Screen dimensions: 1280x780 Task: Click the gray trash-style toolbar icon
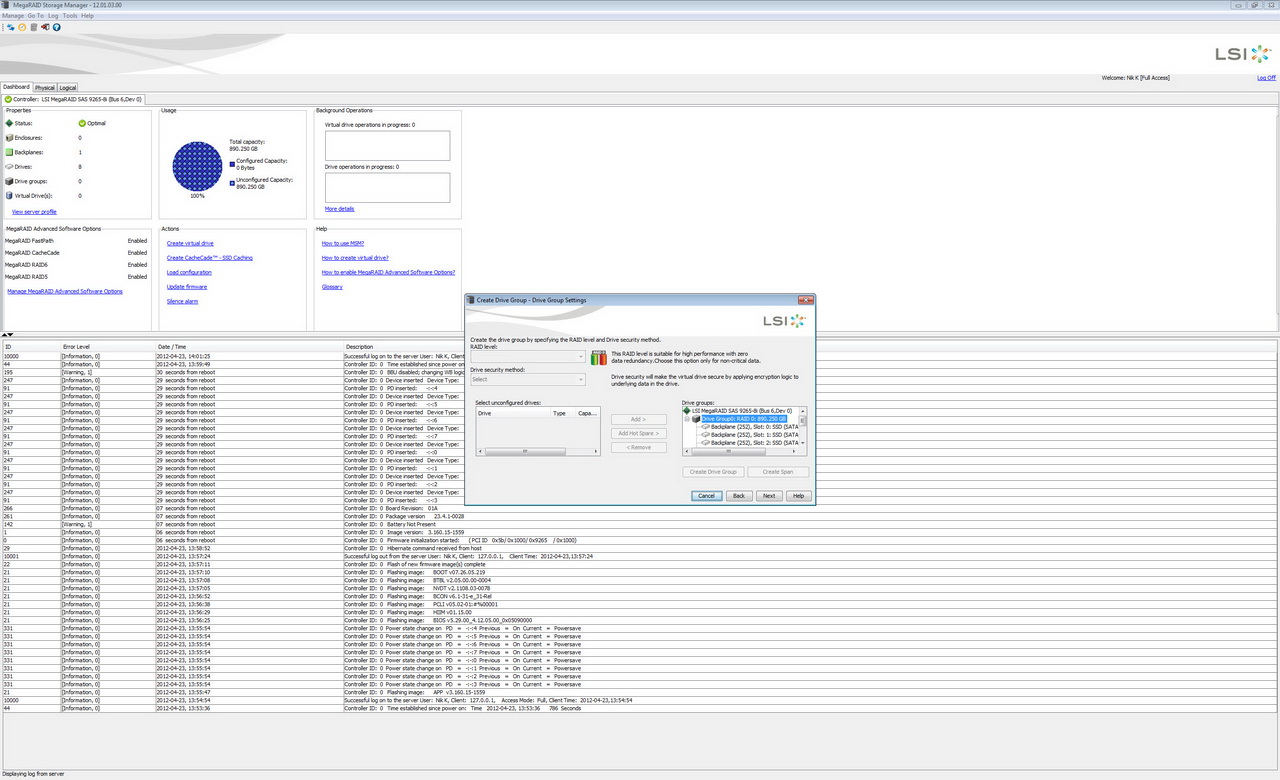(x=33, y=27)
